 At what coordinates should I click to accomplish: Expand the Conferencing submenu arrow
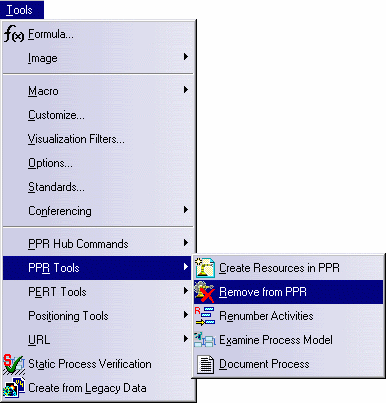tap(186, 210)
